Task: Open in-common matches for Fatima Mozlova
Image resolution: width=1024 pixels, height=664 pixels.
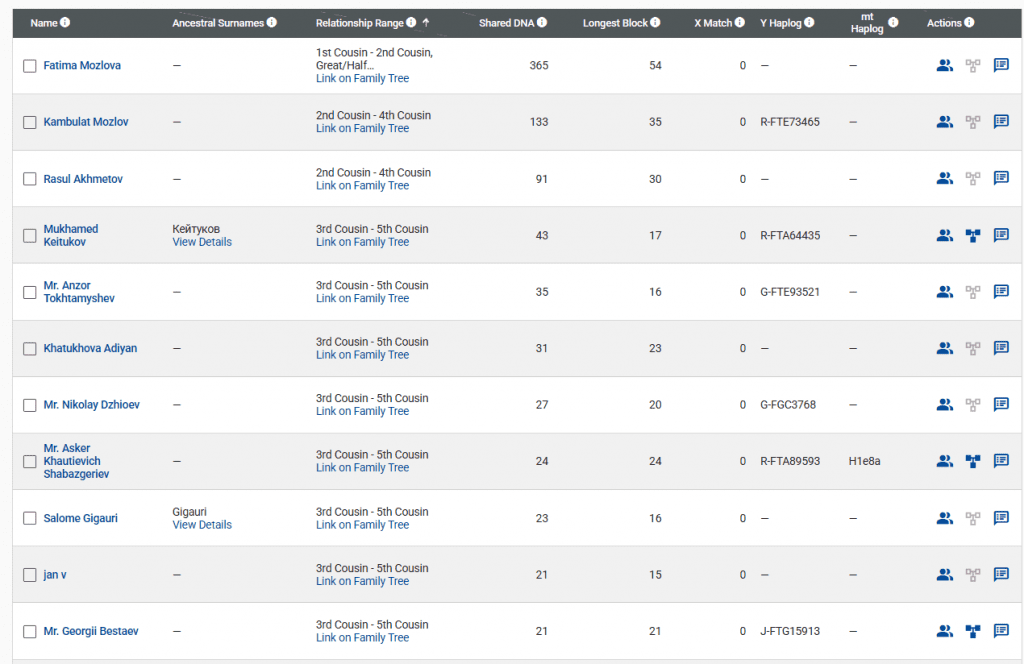Action: [944, 66]
